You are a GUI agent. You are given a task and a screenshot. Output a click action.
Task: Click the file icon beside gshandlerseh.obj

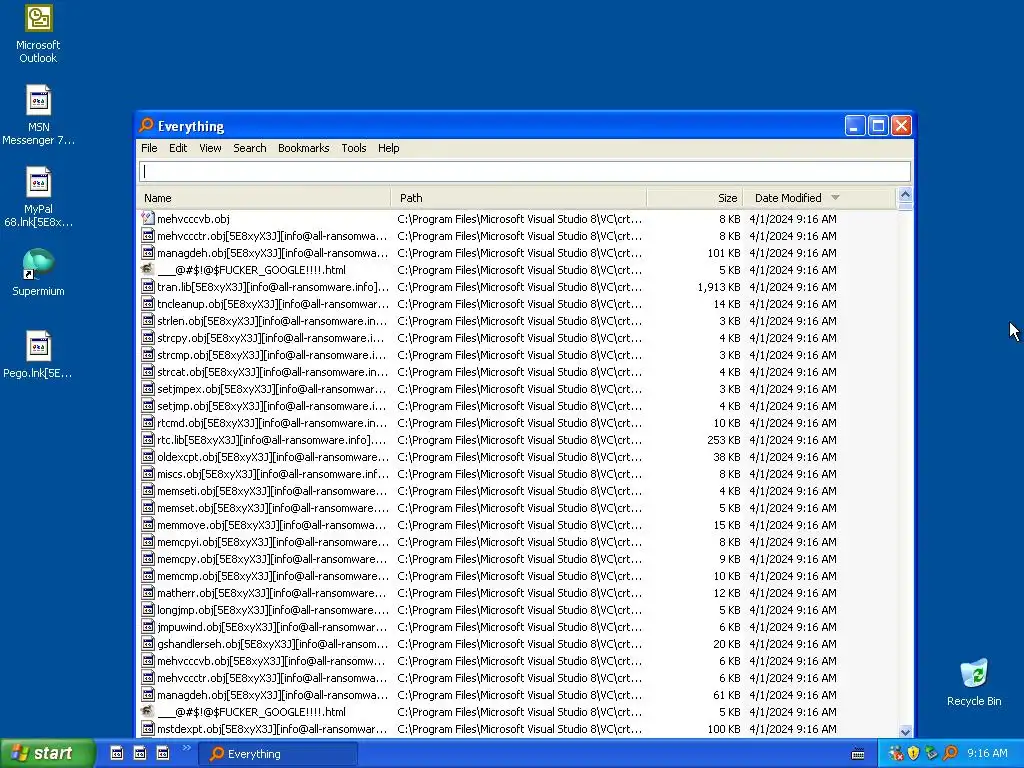148,643
